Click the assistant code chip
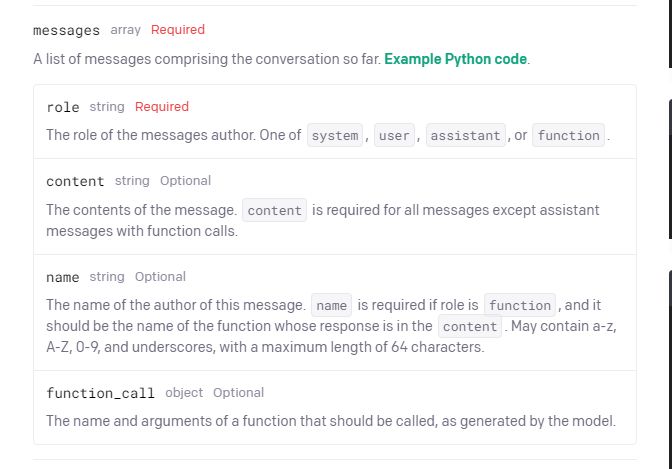The width and height of the screenshot is (672, 469). [465, 136]
